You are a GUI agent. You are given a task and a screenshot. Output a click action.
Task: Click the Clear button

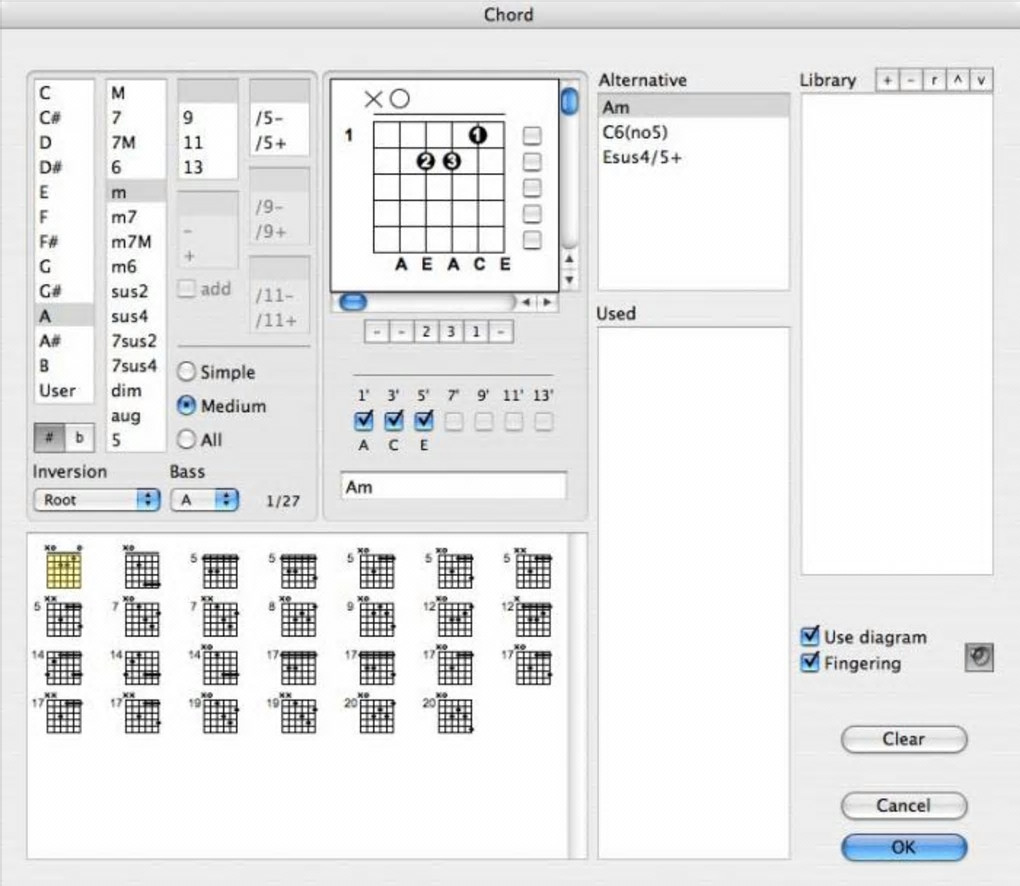[903, 739]
